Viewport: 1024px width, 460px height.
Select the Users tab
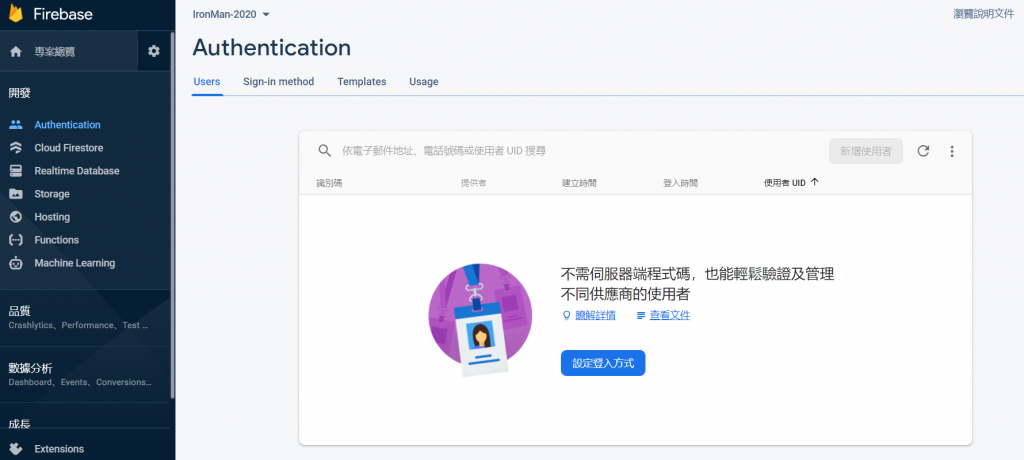point(207,82)
